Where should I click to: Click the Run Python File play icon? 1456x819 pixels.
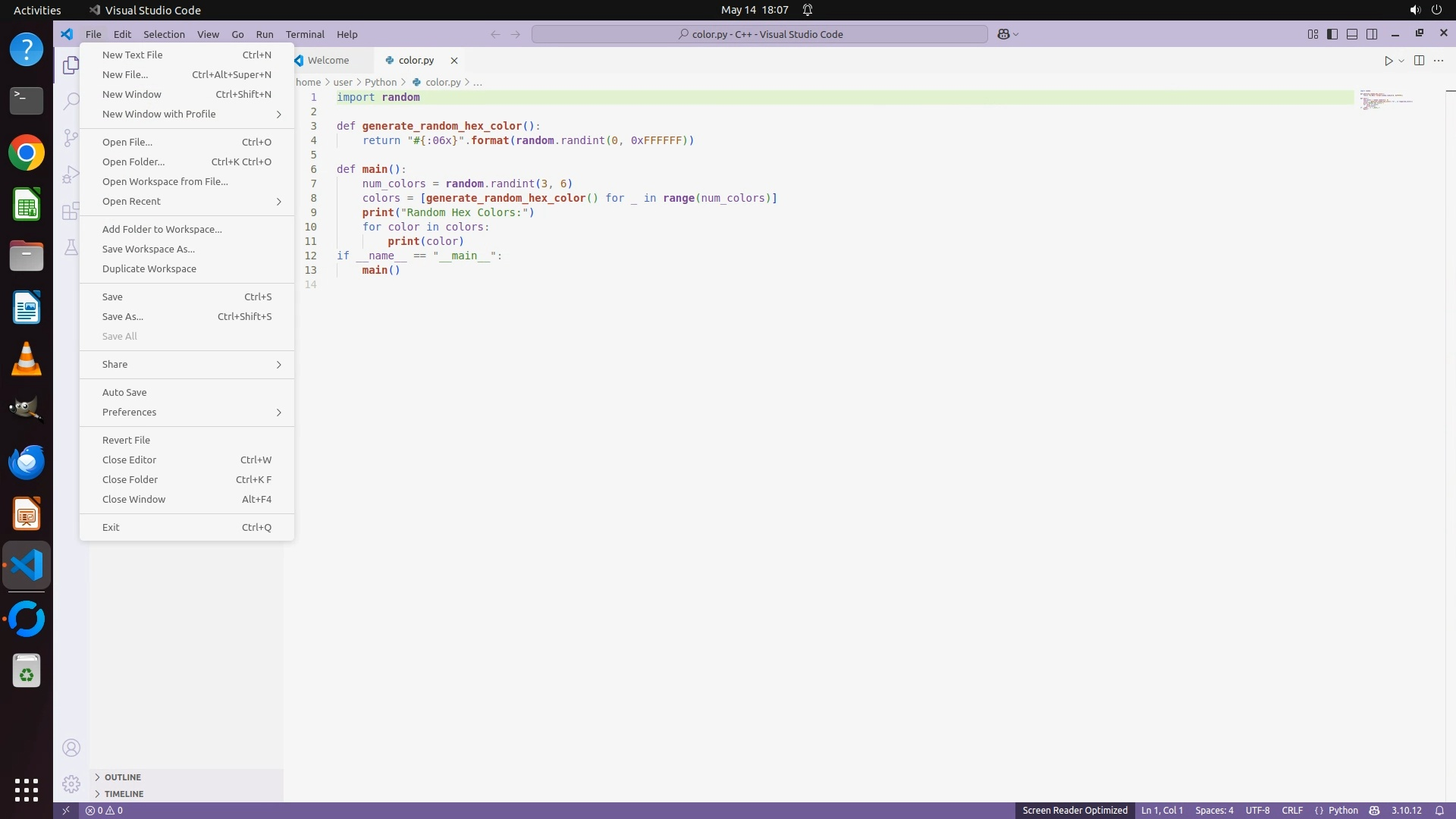(x=1388, y=61)
